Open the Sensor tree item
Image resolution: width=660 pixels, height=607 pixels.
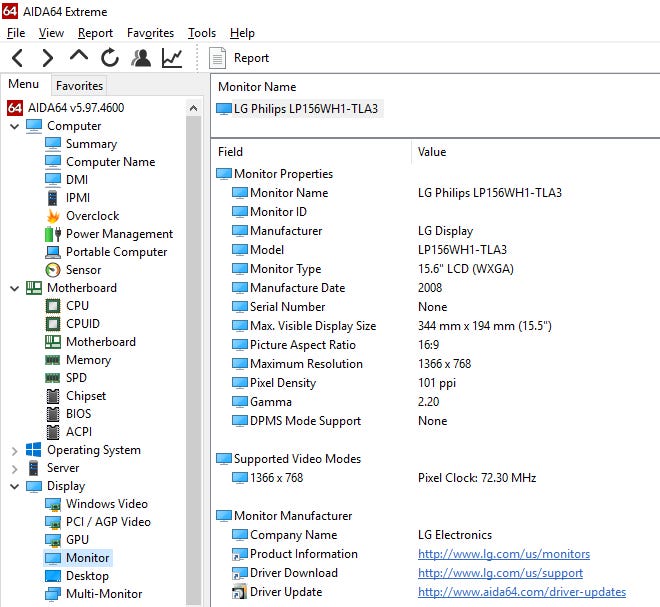83,270
